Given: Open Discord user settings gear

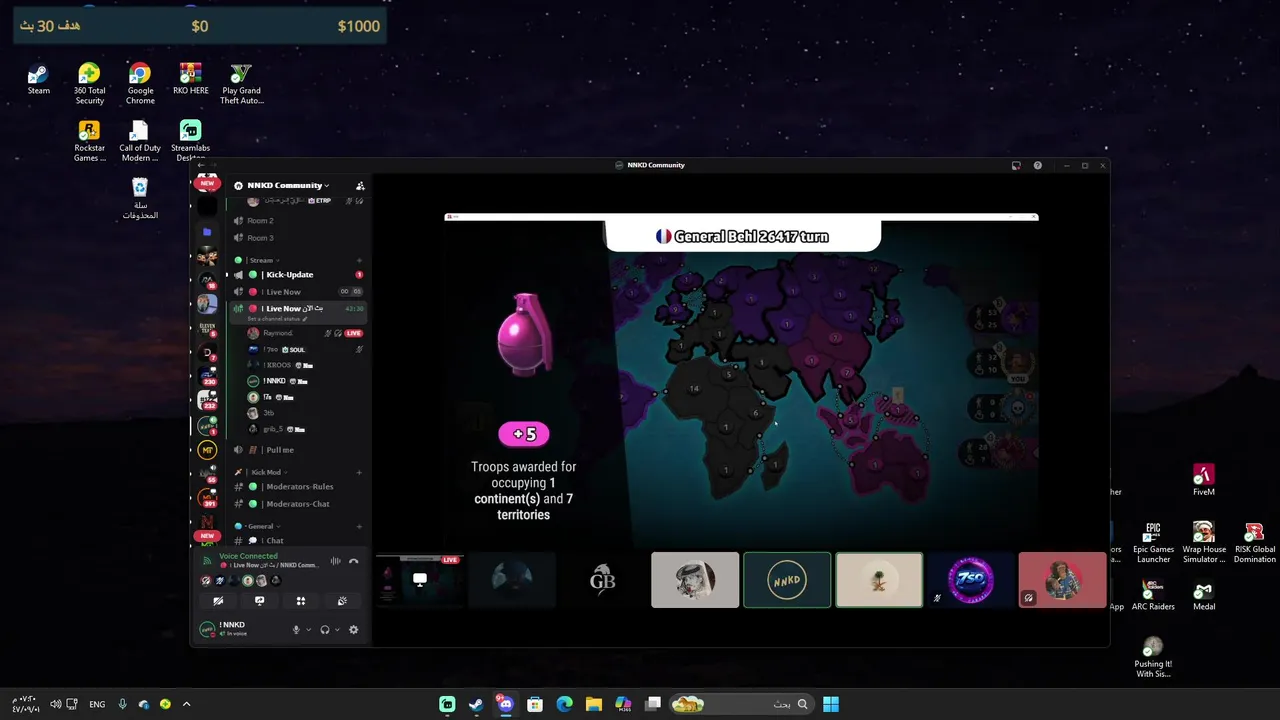Looking at the screenshot, I should click(x=353, y=630).
